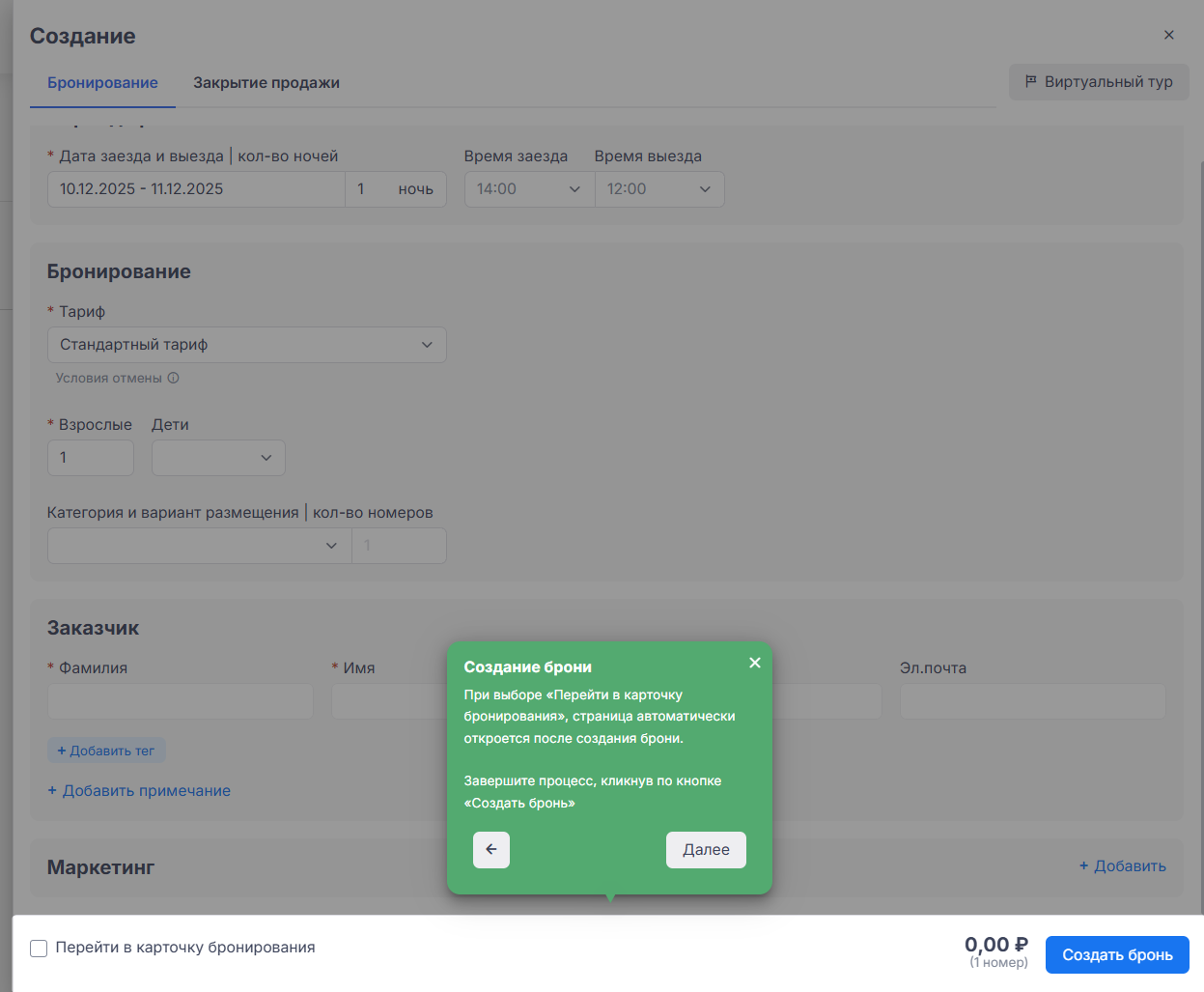Close the Создание dialog with X

[x=1169, y=35]
